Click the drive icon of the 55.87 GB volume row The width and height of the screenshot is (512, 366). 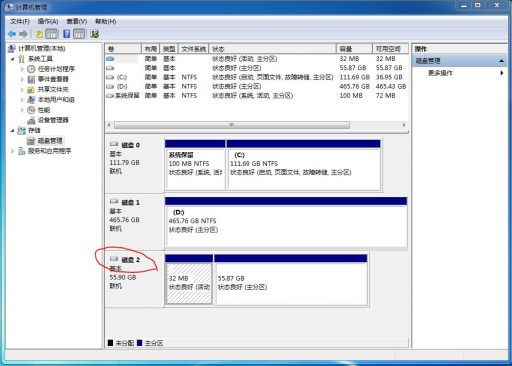(110, 68)
